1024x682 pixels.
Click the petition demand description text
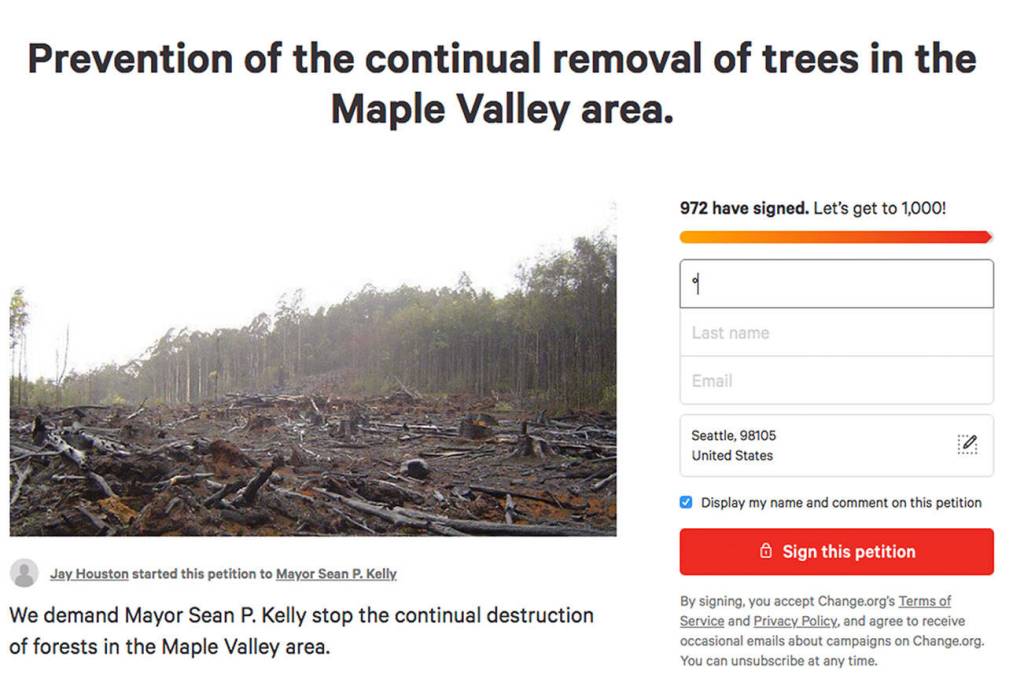pyautogui.click(x=300, y=626)
